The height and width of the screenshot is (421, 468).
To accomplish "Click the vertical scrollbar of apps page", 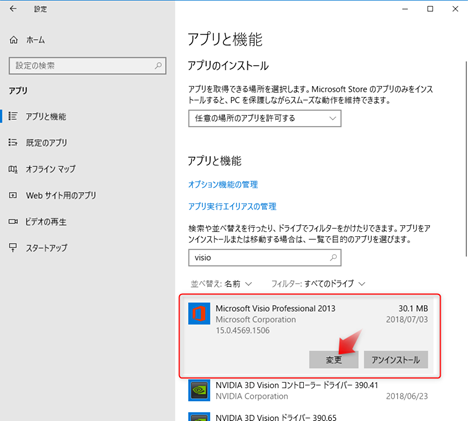I will click(466, 159).
